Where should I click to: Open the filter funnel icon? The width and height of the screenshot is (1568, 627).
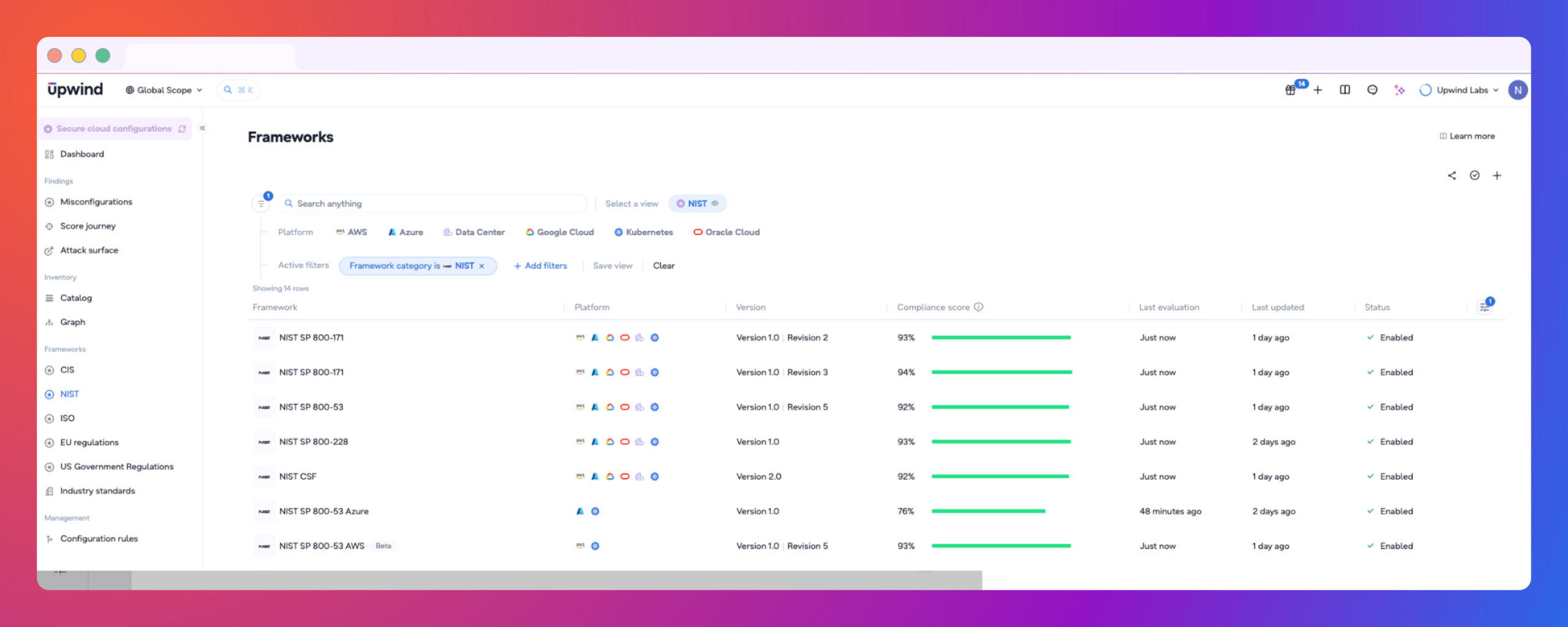pyautogui.click(x=262, y=204)
